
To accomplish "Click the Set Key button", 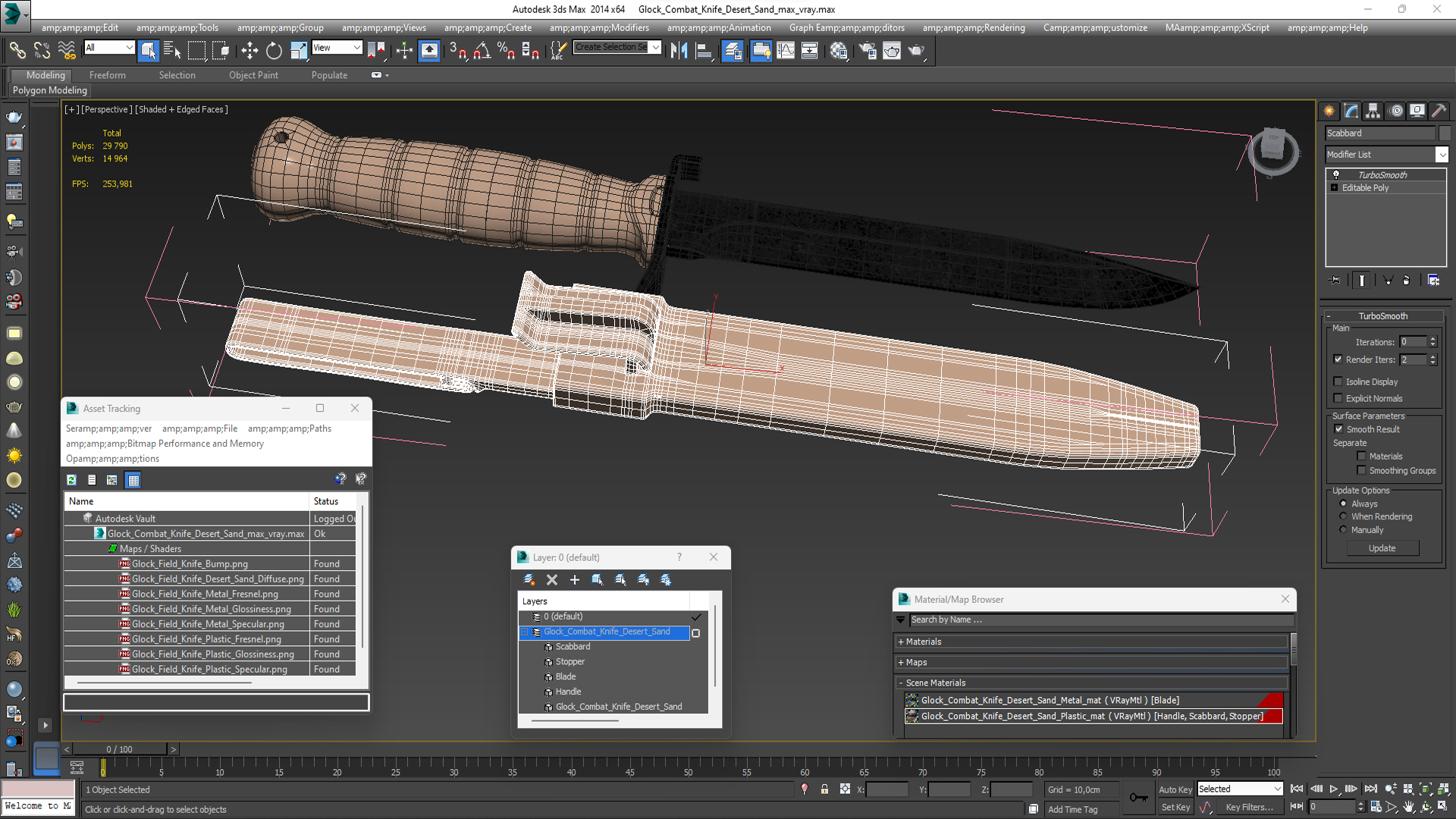I will tap(1175, 808).
